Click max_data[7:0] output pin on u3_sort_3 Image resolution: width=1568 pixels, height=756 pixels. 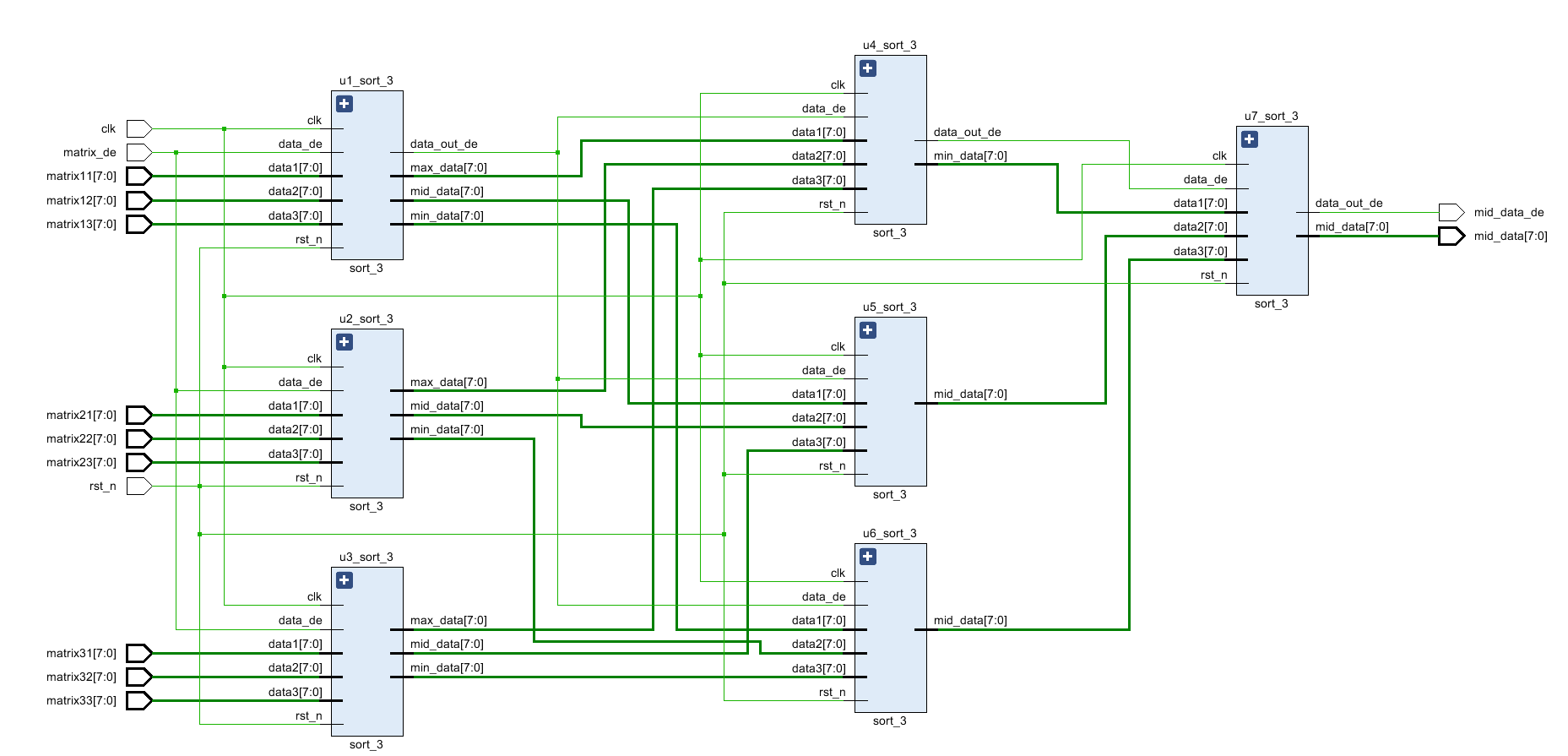point(448,621)
